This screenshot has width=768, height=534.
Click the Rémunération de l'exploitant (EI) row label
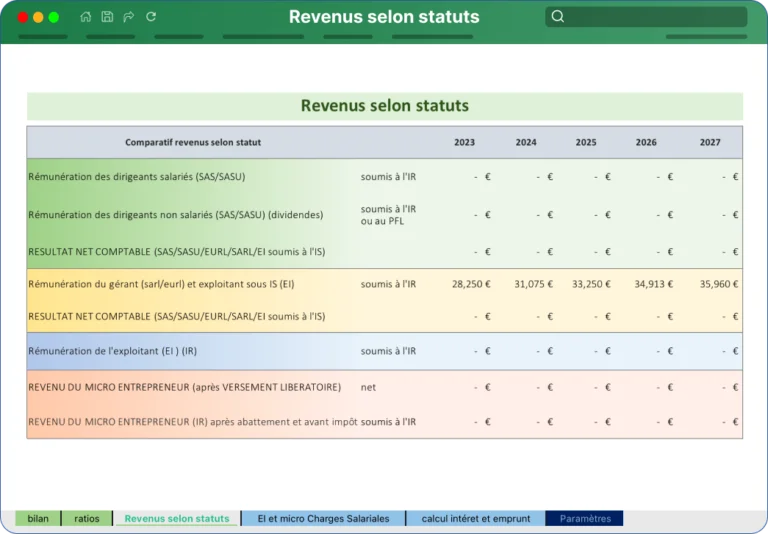[x=113, y=351]
